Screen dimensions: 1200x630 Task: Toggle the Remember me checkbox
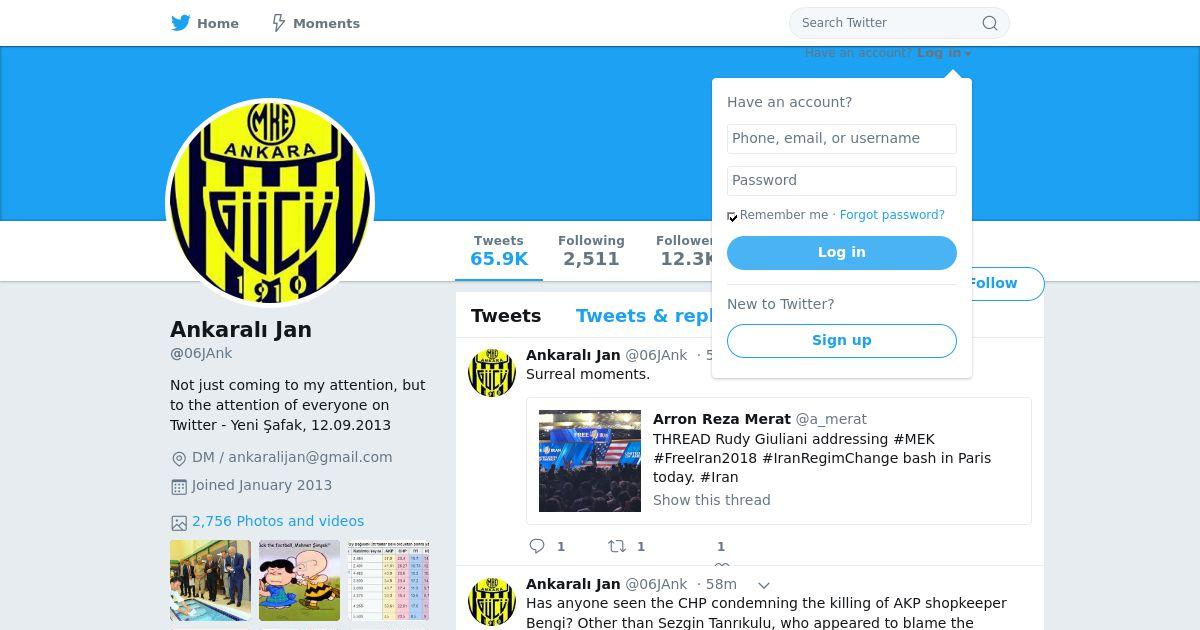[x=732, y=216]
